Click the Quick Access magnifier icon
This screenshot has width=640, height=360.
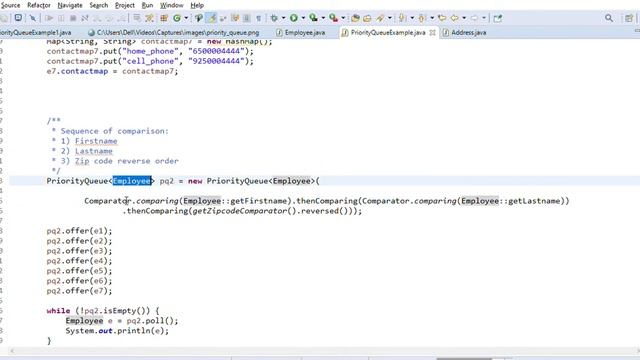click(609, 18)
